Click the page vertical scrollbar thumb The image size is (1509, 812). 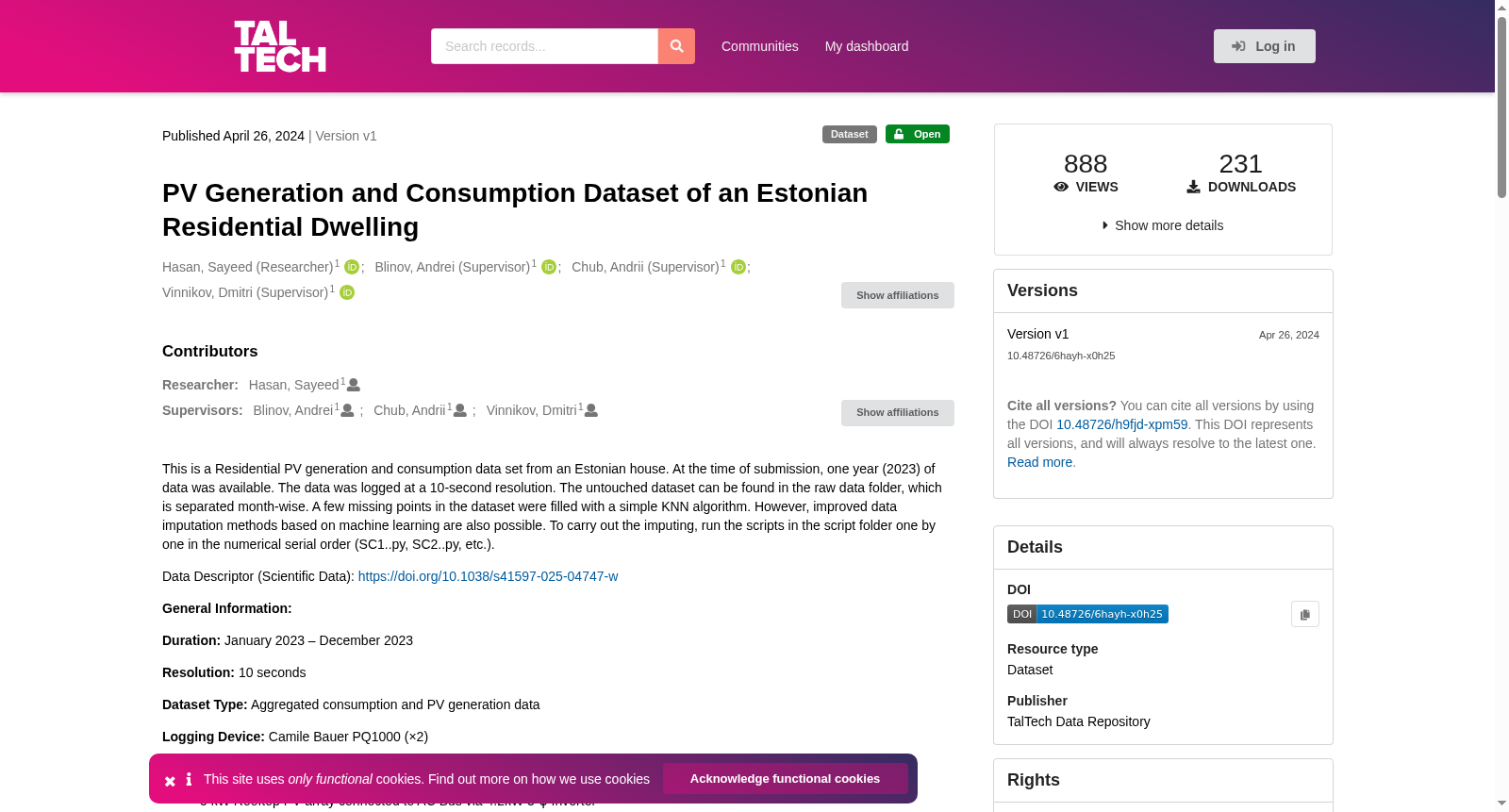point(1501,107)
